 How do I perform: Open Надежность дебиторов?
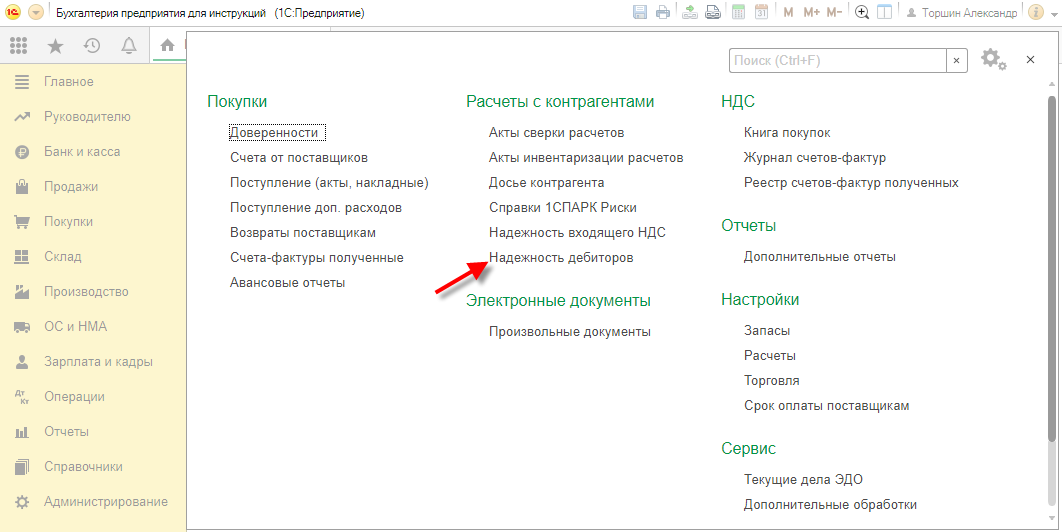coord(561,258)
